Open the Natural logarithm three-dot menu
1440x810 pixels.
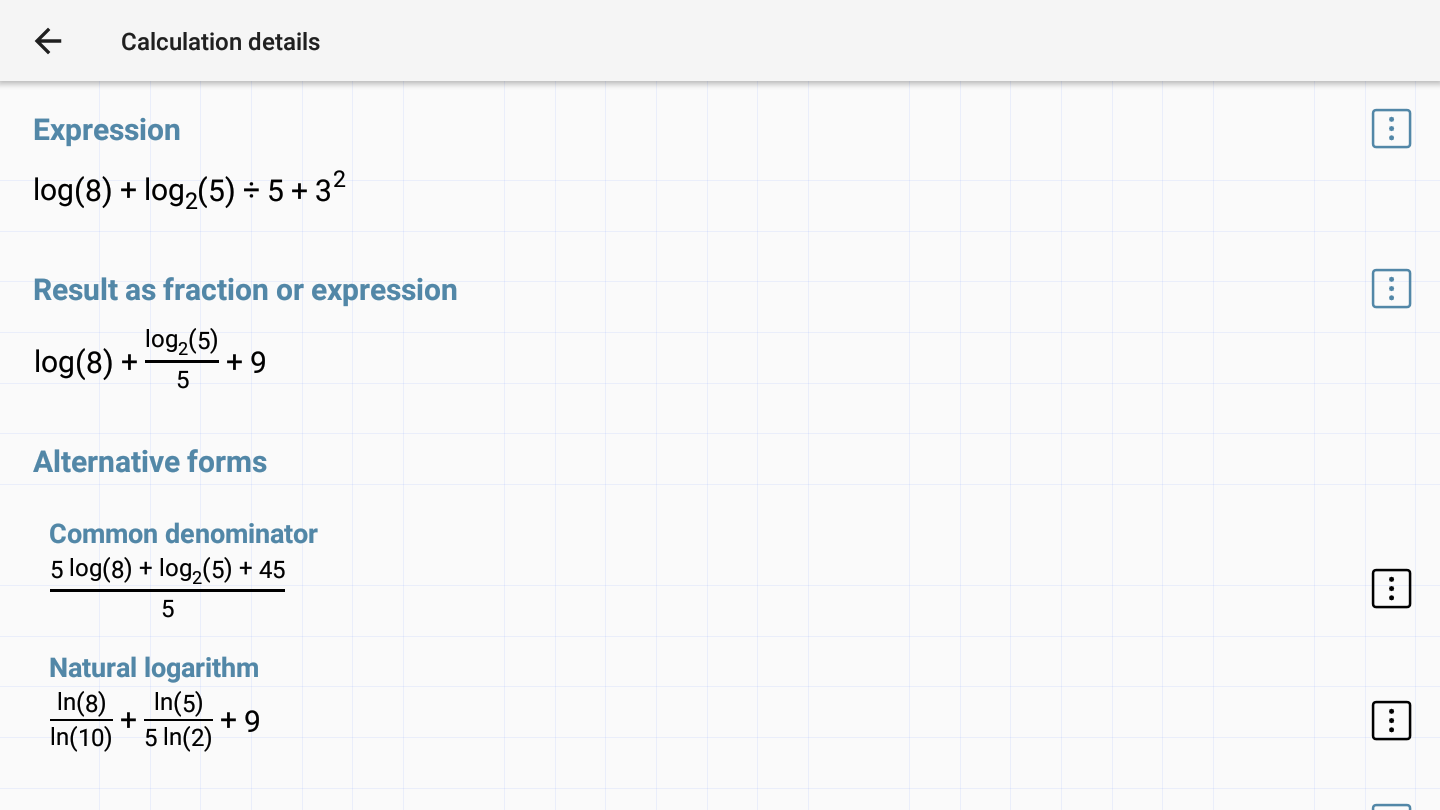point(1391,721)
